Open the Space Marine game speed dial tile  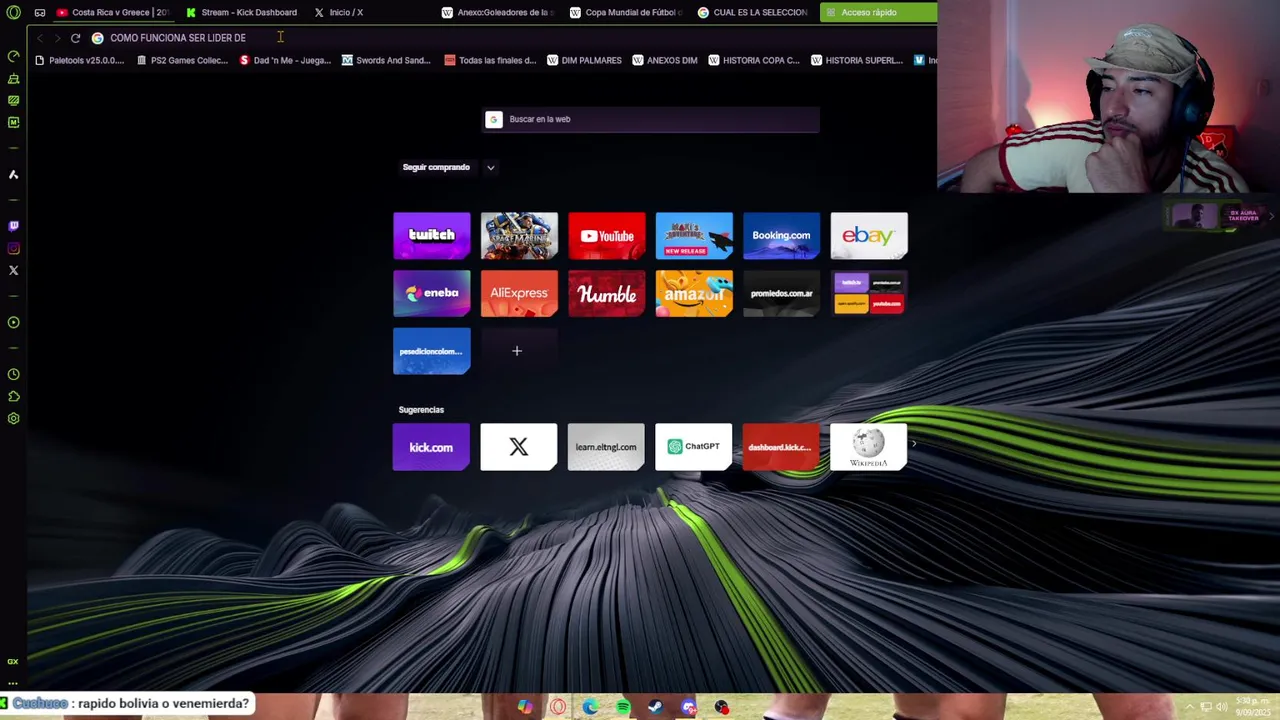(519, 236)
